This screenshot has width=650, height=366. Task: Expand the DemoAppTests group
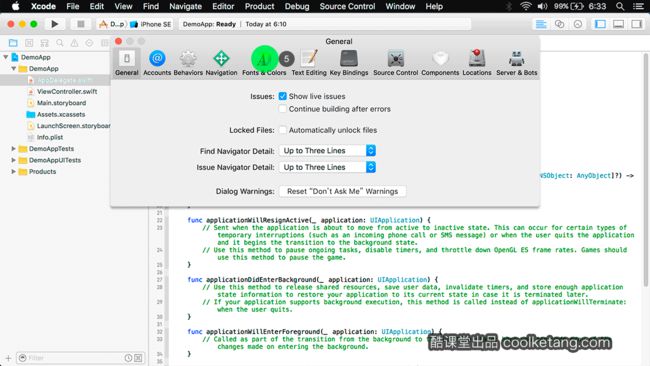tap(14, 148)
